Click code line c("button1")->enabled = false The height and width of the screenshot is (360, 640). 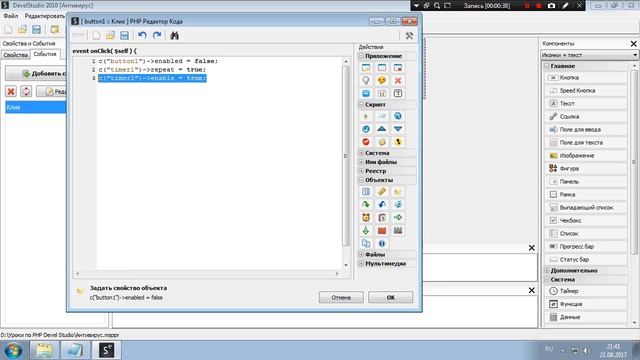coord(158,61)
